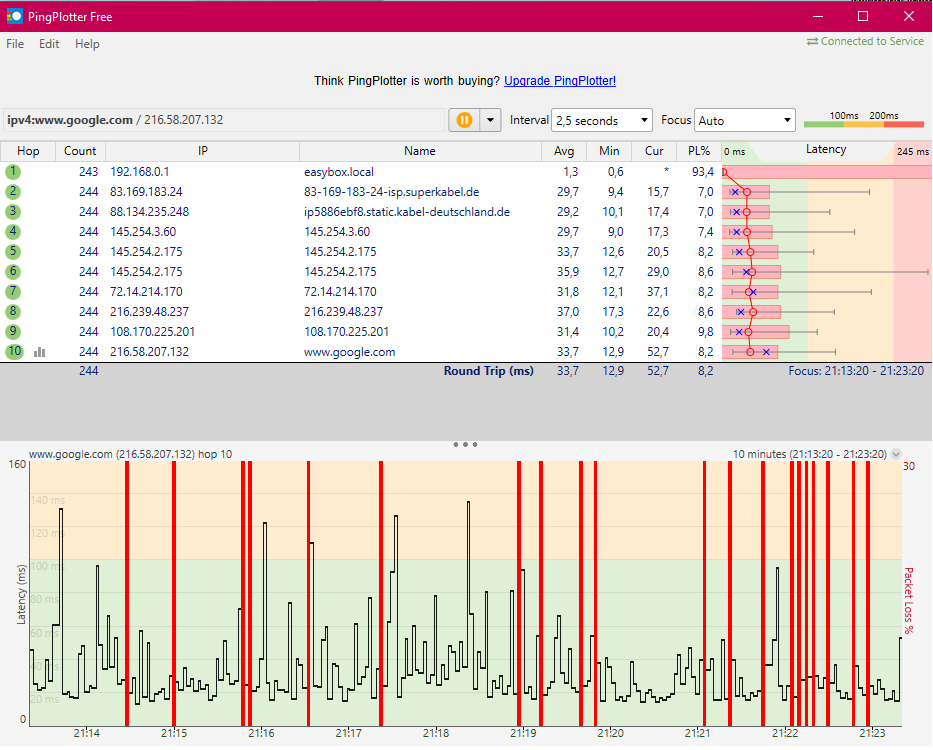Click the Upgrade PingPlotter link

559,81
